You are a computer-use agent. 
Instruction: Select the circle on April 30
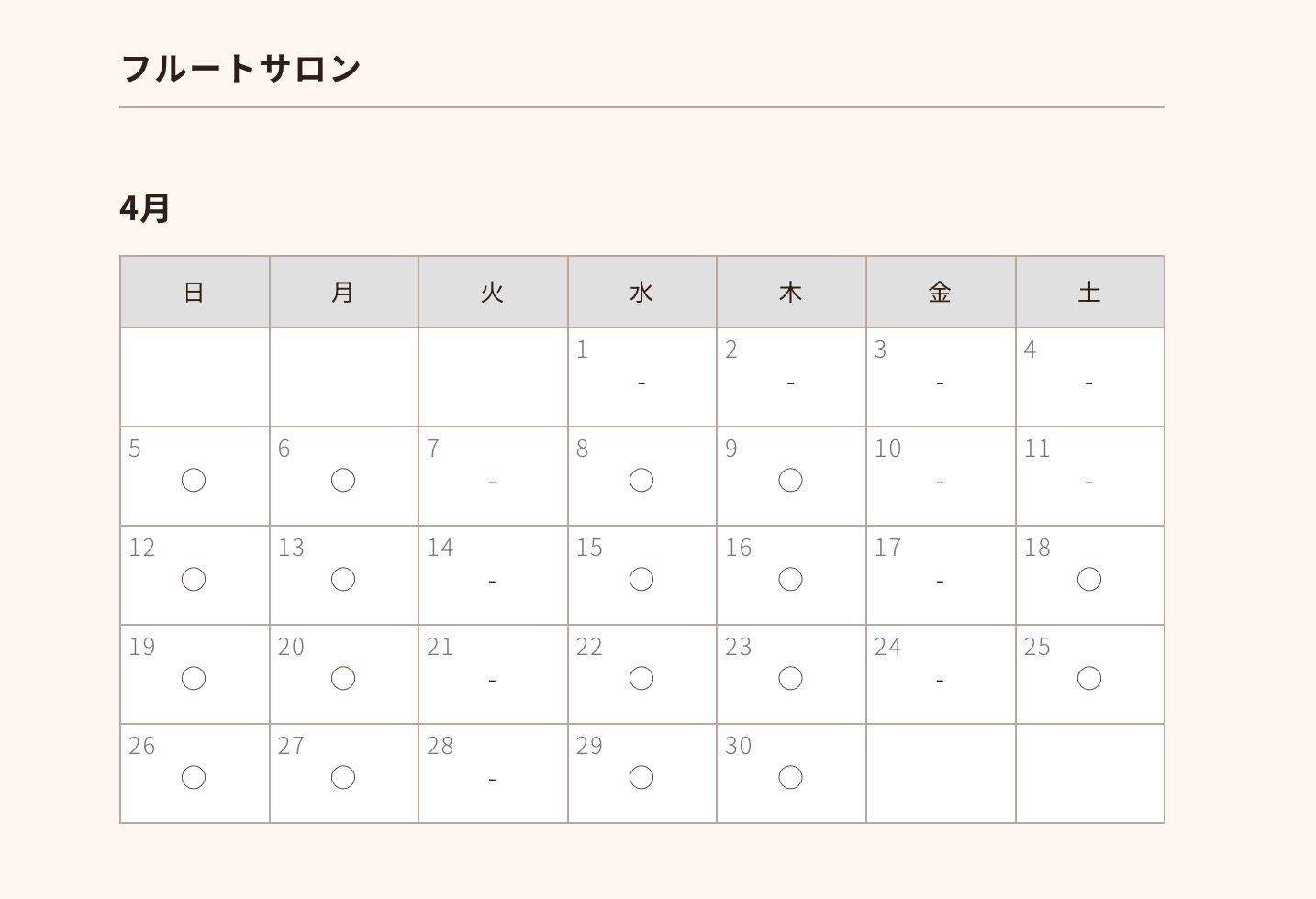point(790,777)
